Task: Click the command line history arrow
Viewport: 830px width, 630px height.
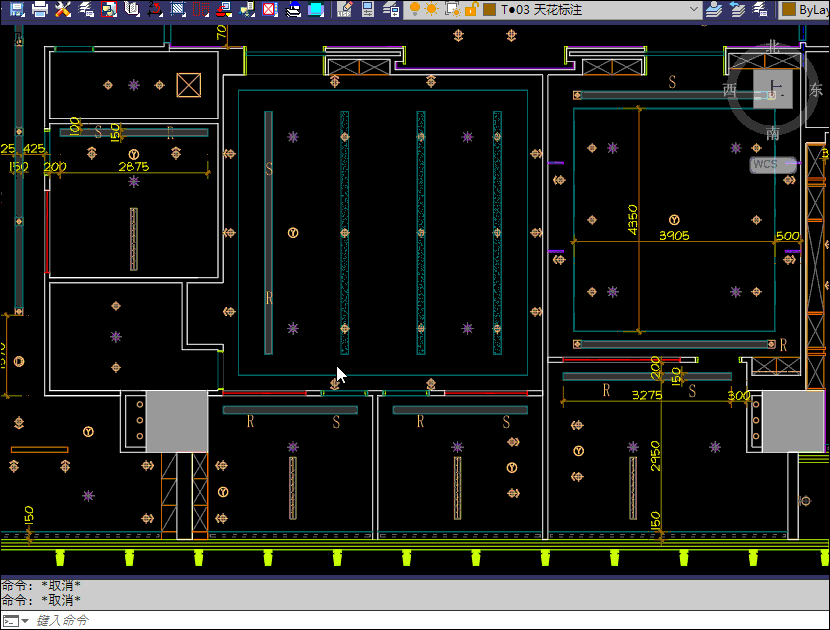Action: coord(25,621)
